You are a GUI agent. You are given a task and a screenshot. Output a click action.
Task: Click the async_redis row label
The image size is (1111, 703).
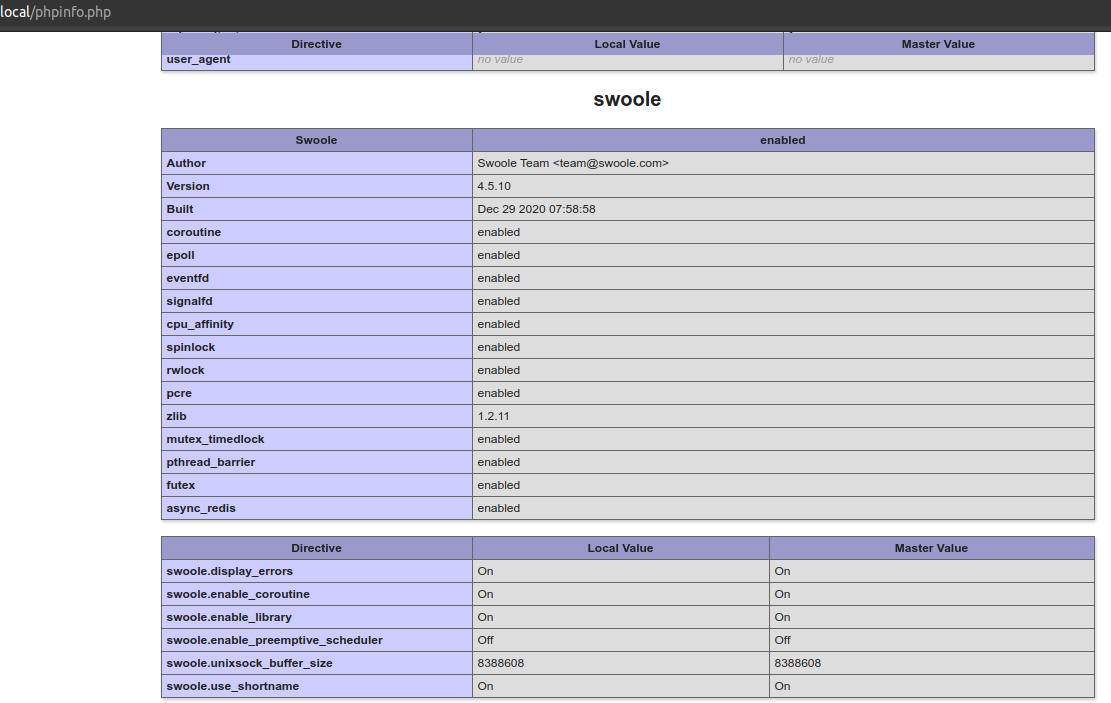(201, 508)
